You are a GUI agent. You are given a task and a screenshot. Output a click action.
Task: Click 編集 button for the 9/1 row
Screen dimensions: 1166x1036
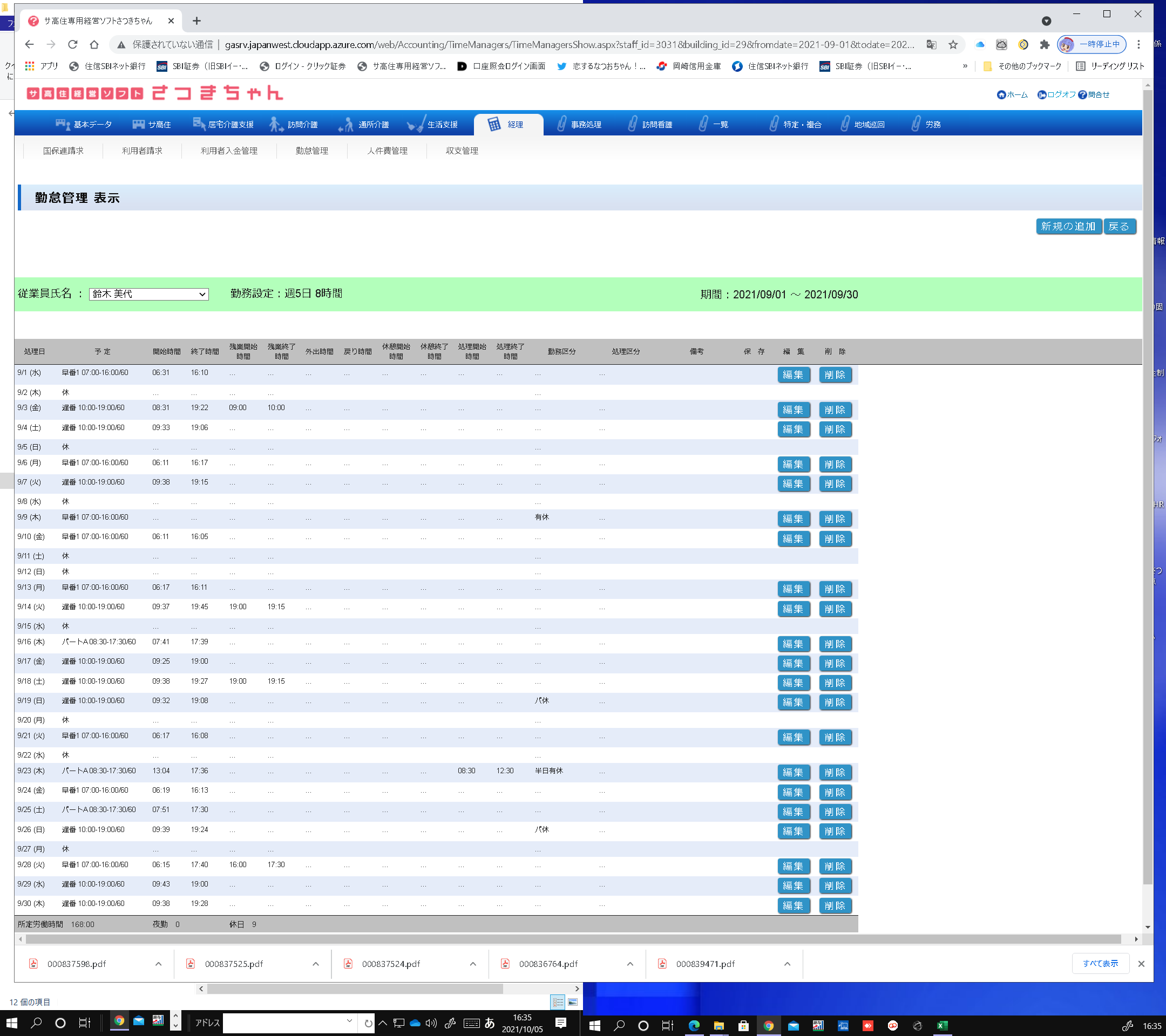click(793, 374)
